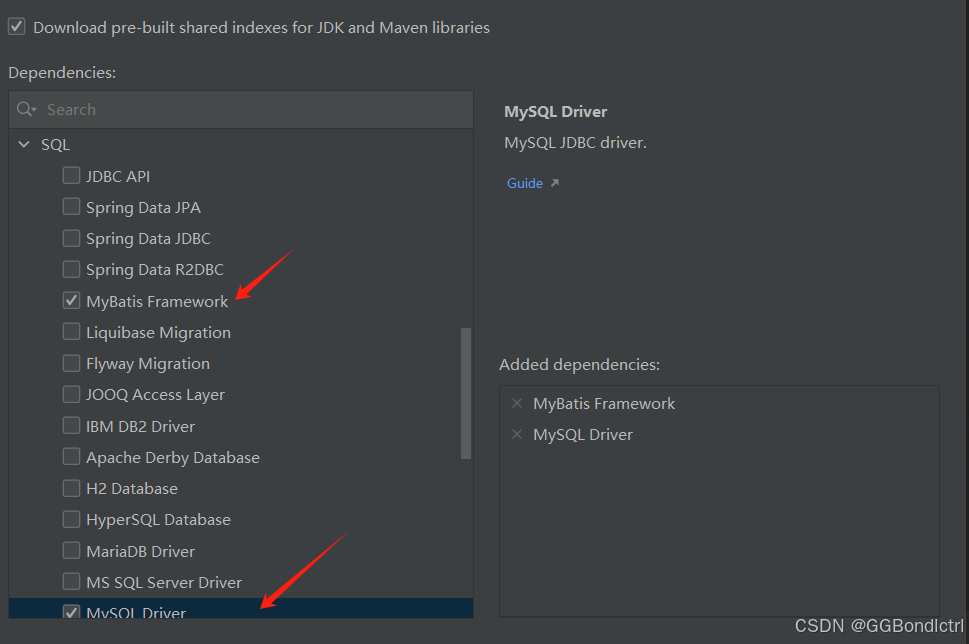Enable MariaDB Driver checkbox
Image resolution: width=969 pixels, height=644 pixels.
tap(72, 550)
